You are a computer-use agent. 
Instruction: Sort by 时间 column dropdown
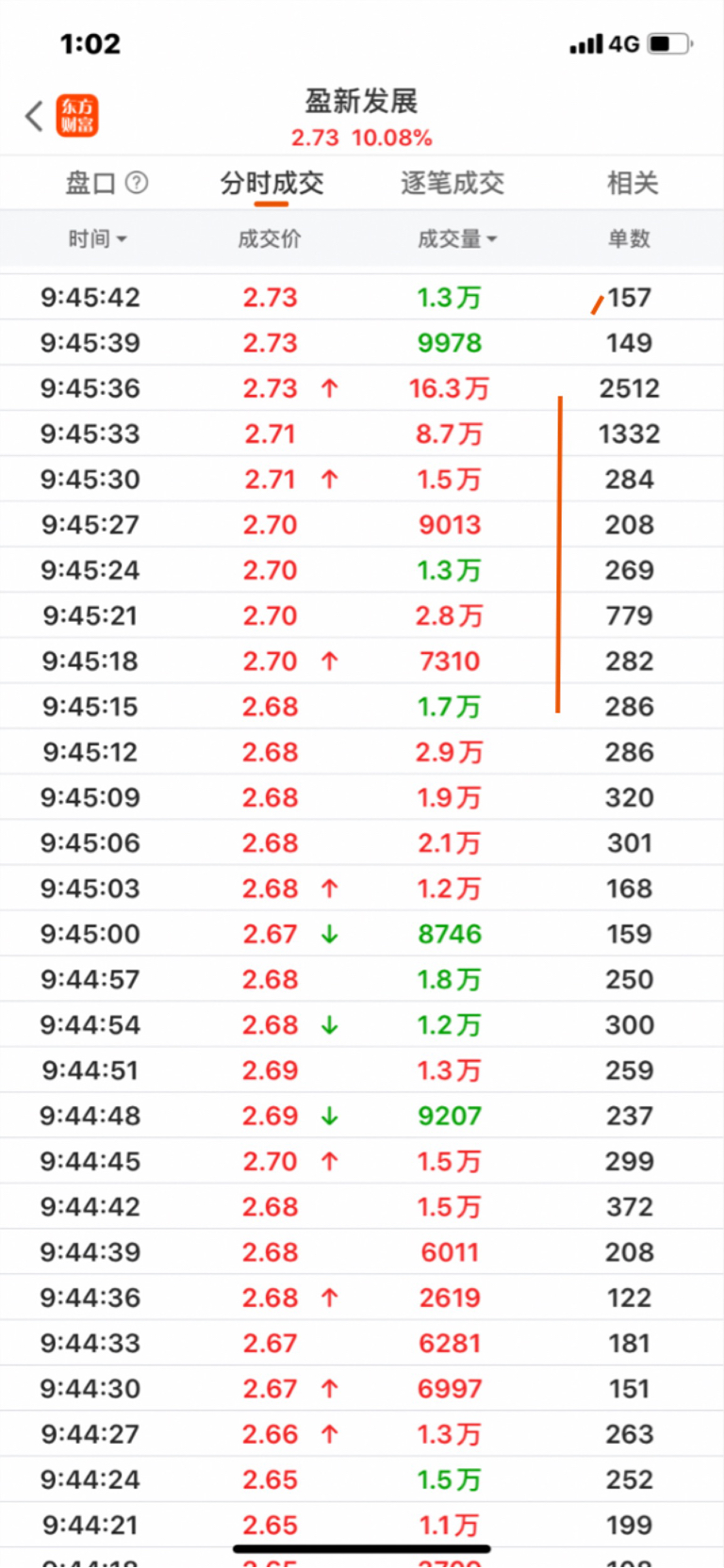97,239
